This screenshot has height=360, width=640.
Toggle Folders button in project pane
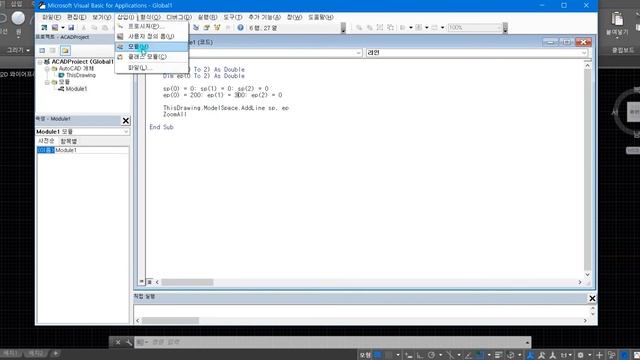pos(65,50)
